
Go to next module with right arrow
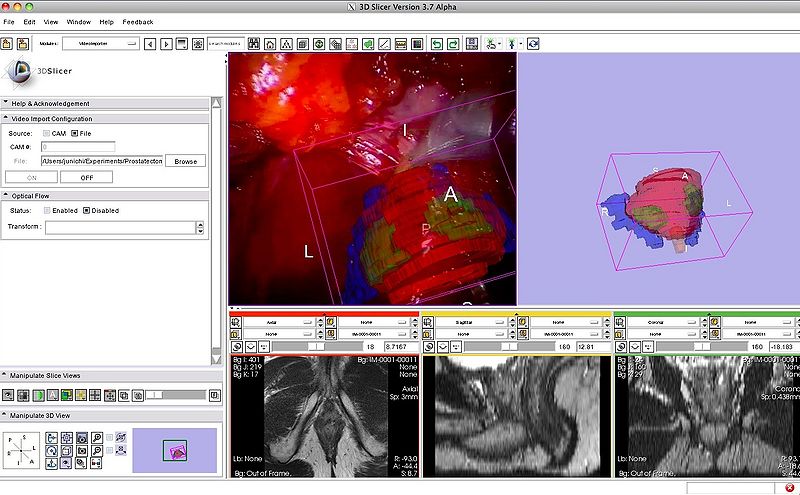click(166, 44)
